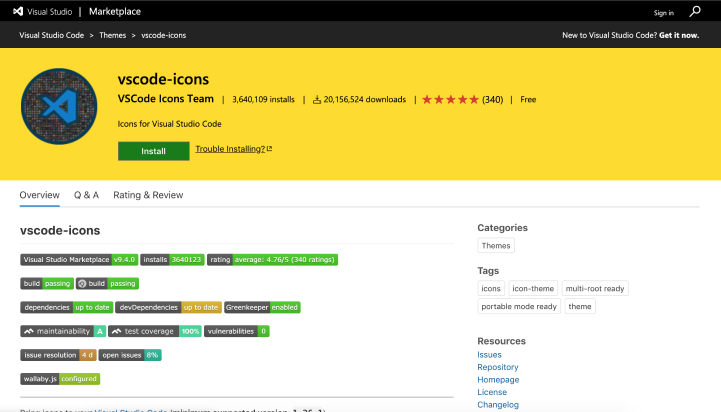Screen dimensions: 721x412
Task: Switch to the Q & A tab
Action: (x=86, y=195)
